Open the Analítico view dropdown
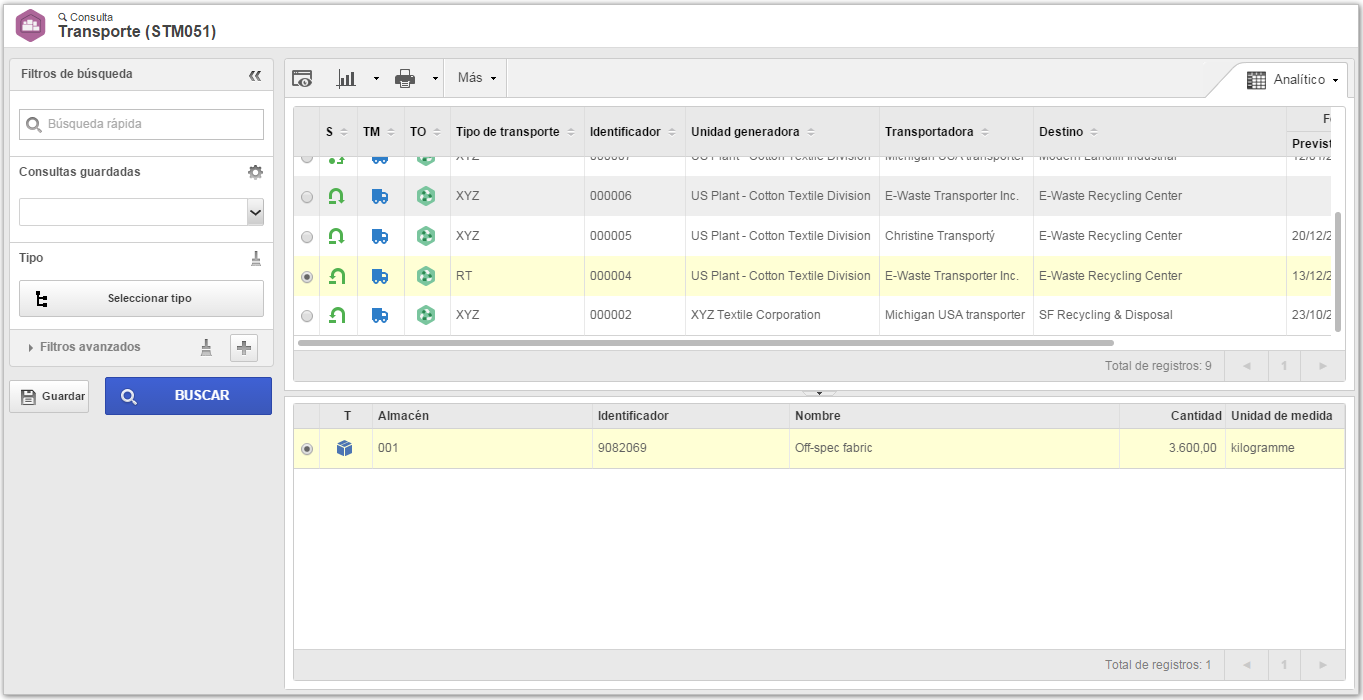Image resolution: width=1363 pixels, height=700 pixels. pos(1292,80)
